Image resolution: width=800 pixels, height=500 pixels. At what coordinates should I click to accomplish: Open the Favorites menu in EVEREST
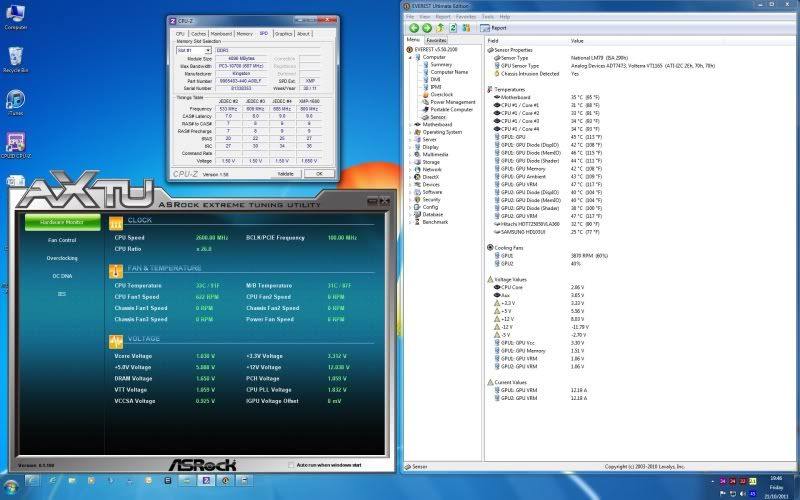(x=465, y=17)
